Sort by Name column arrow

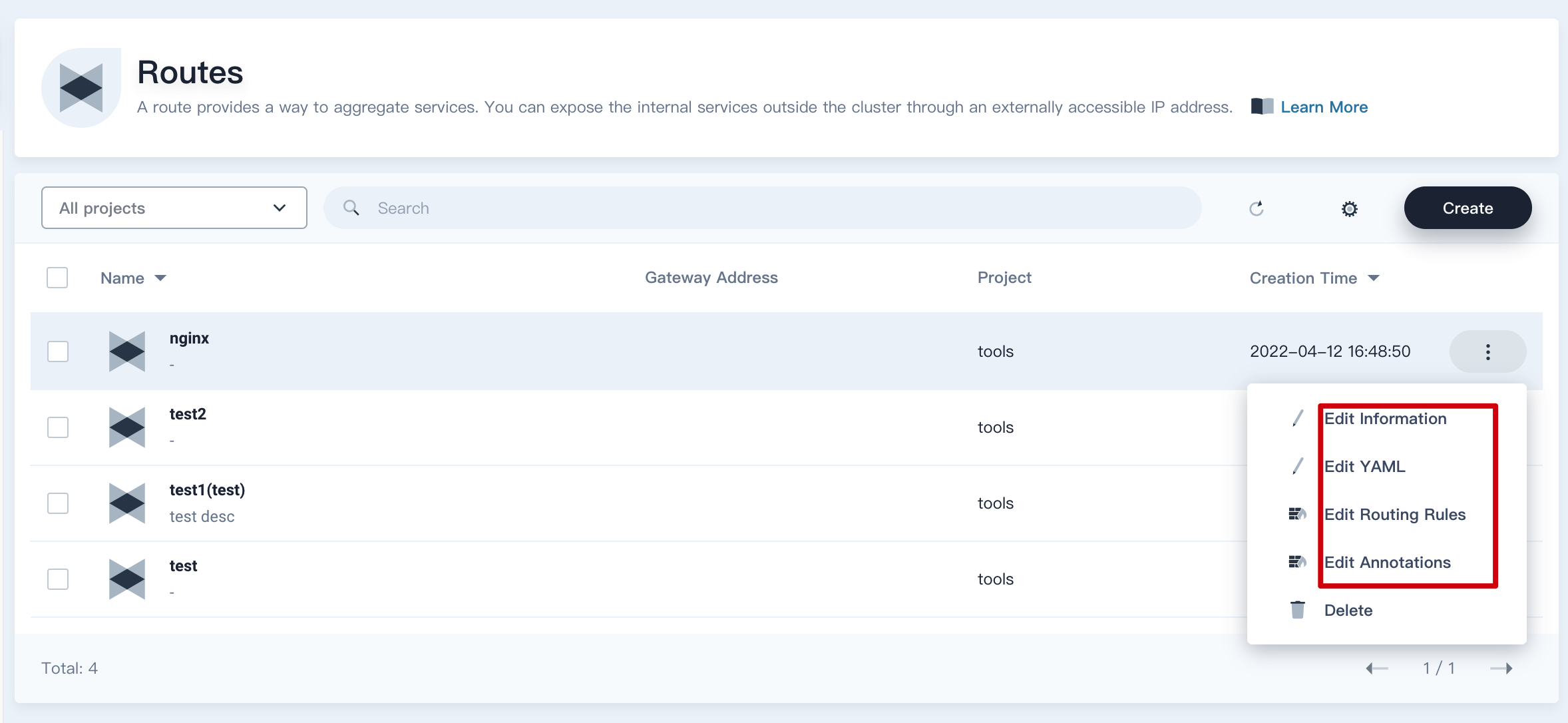[x=160, y=278]
